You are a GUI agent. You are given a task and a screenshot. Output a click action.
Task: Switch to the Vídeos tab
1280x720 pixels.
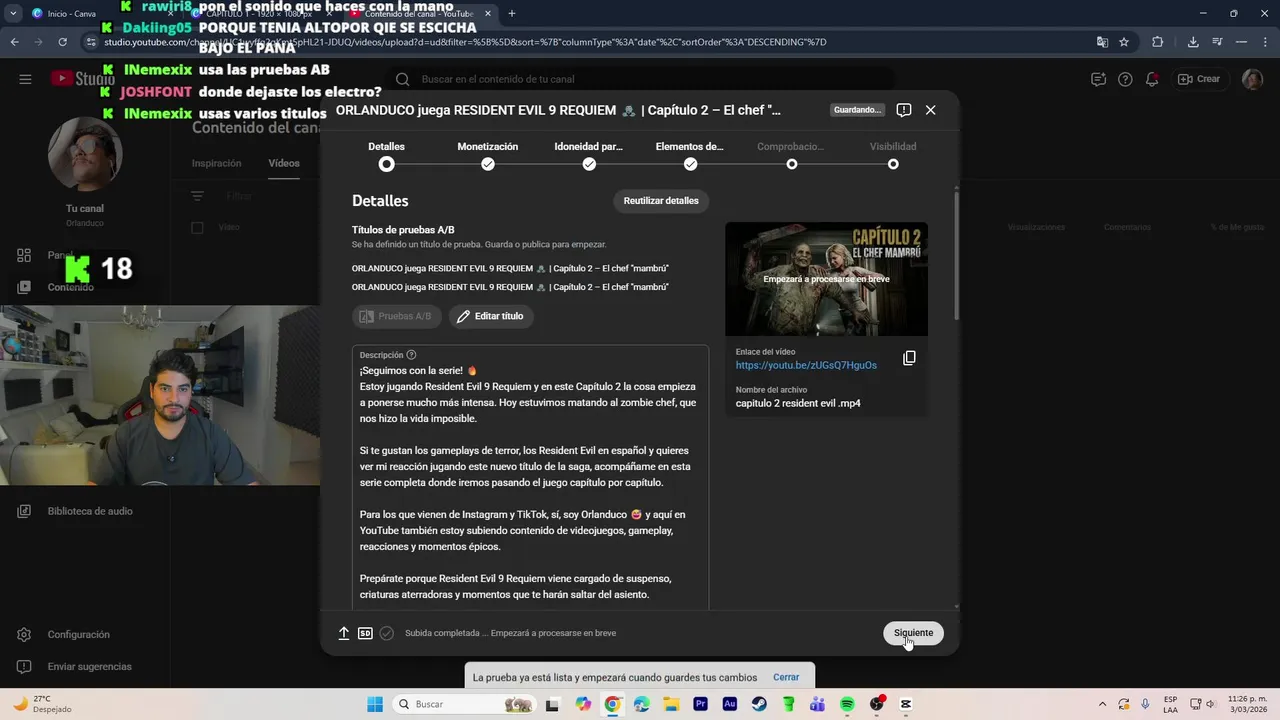tap(284, 163)
